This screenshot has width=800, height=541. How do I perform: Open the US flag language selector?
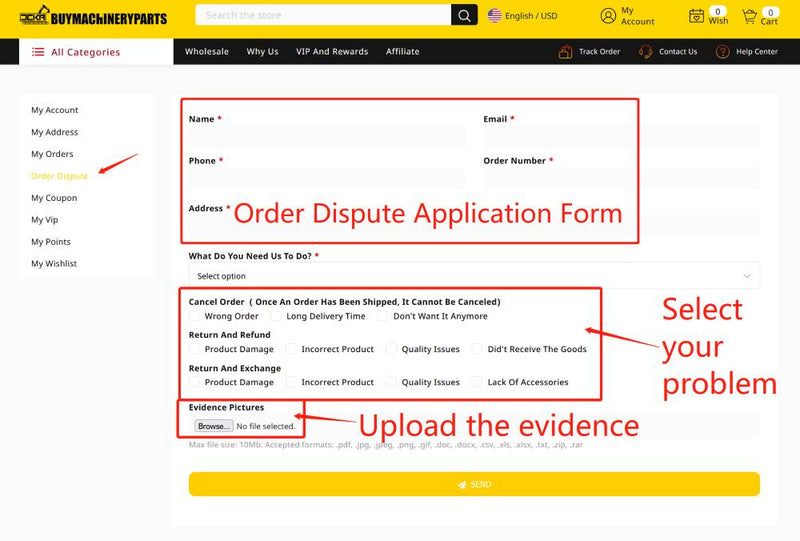click(x=494, y=16)
